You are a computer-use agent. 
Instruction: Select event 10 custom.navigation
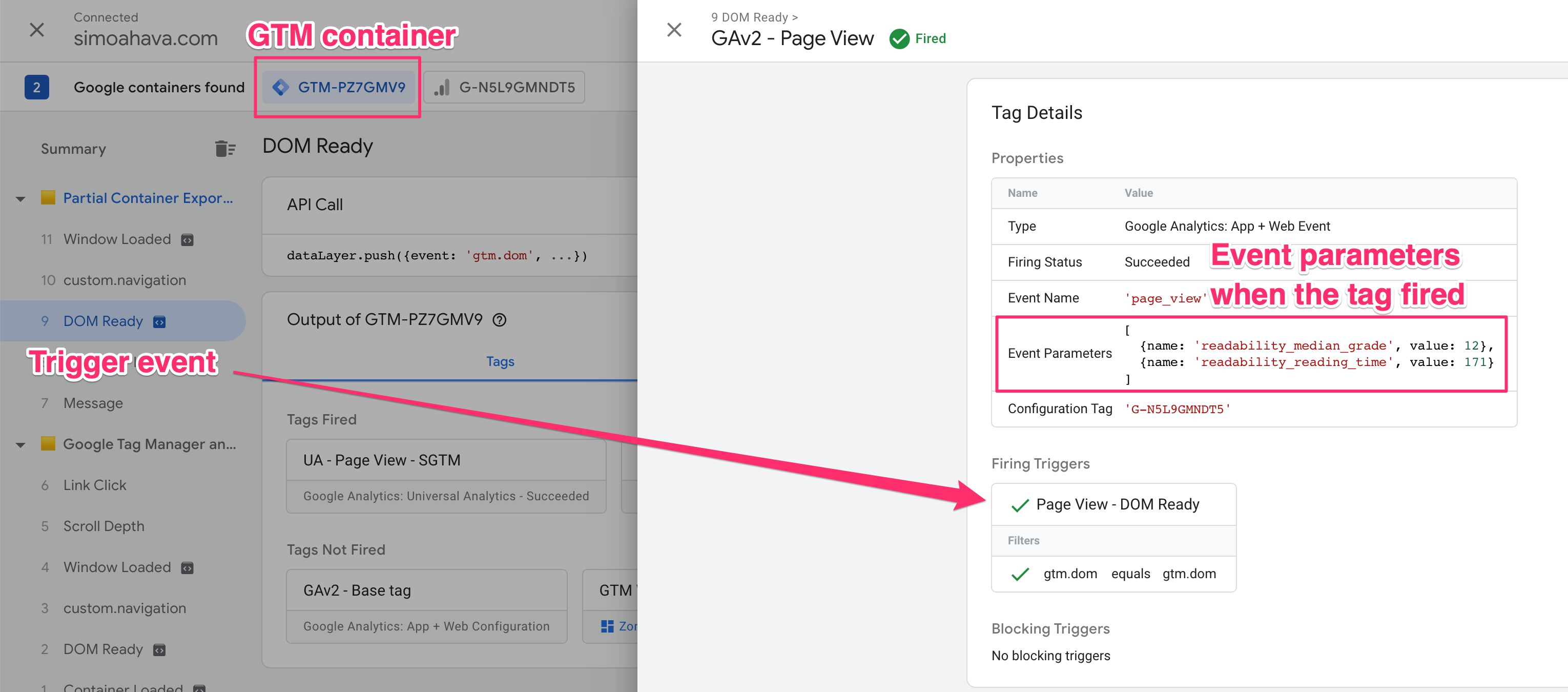125,280
